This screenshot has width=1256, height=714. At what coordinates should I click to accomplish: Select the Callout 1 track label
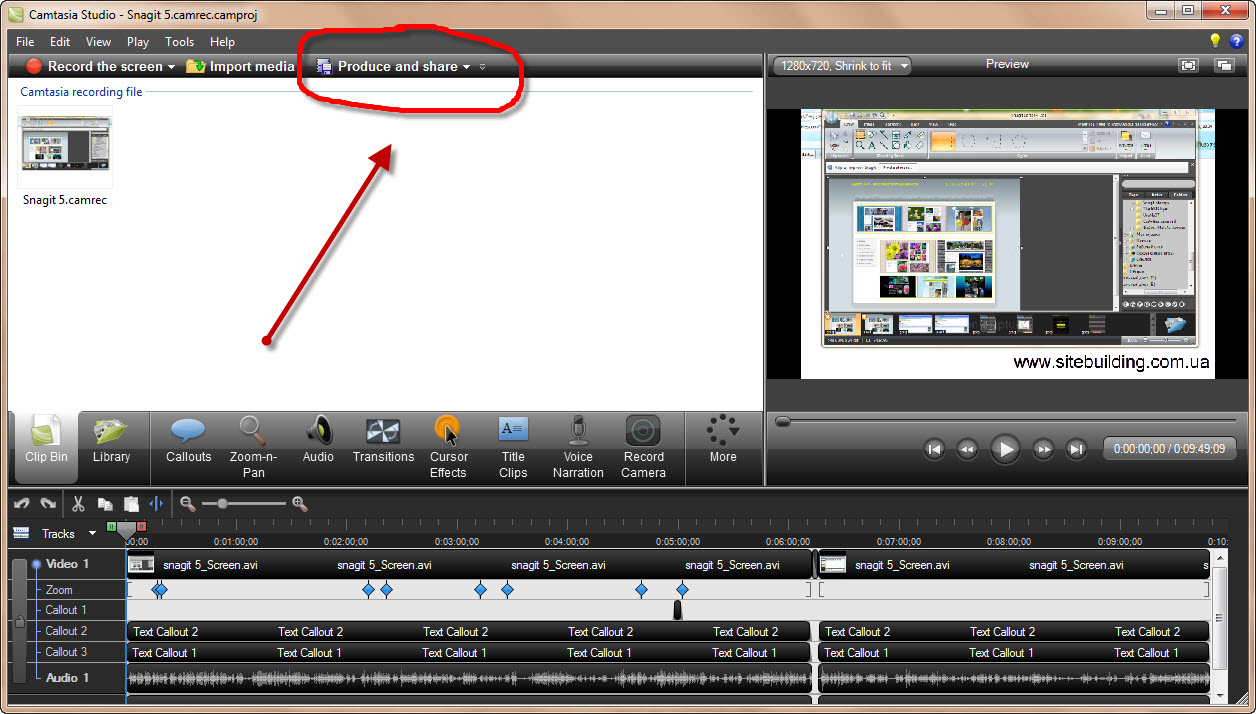pyautogui.click(x=66, y=610)
